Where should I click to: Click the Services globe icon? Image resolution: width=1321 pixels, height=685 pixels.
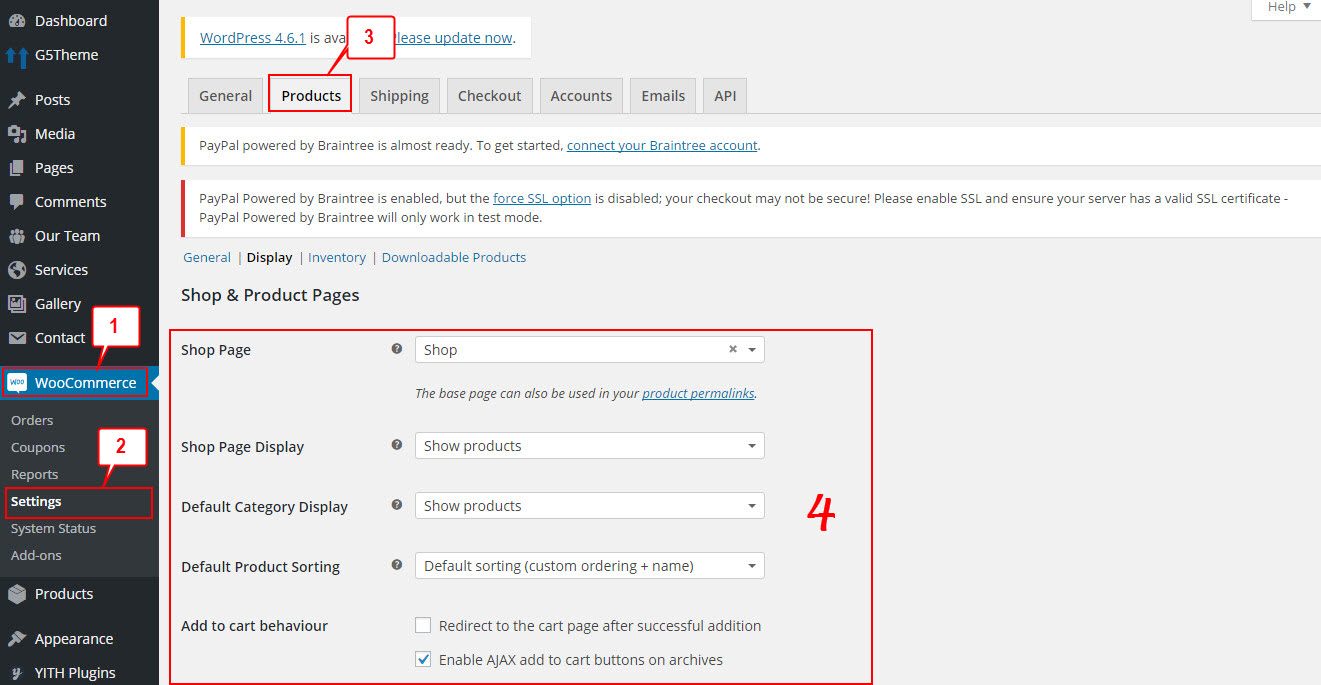pos(16,270)
